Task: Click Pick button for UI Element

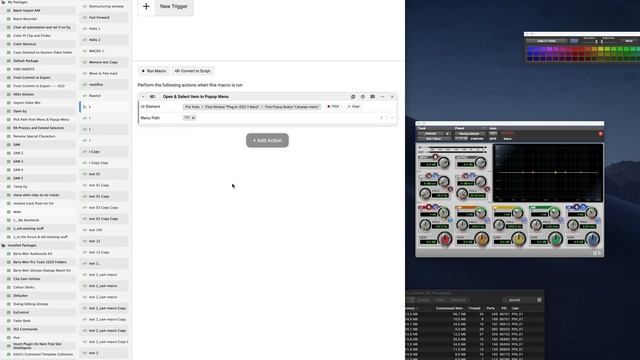Action: coord(333,107)
